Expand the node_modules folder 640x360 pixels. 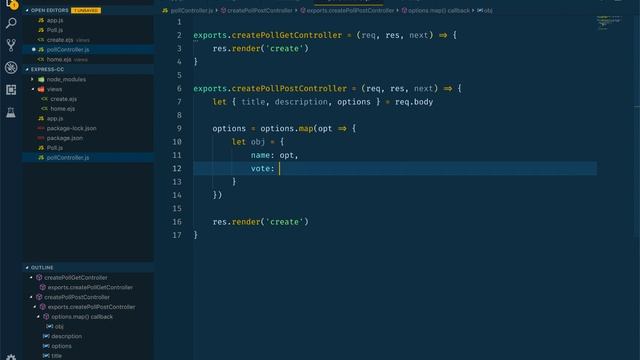point(33,79)
